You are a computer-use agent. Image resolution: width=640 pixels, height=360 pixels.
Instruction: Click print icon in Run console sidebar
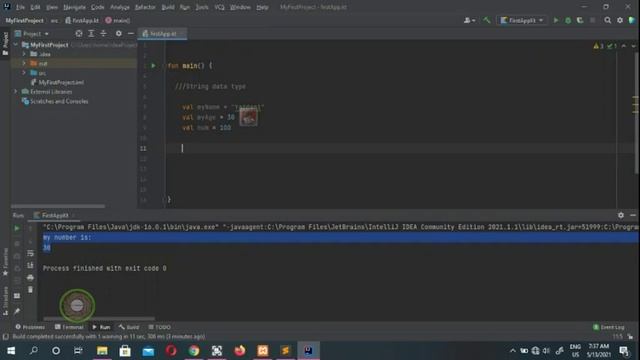coord(30,278)
